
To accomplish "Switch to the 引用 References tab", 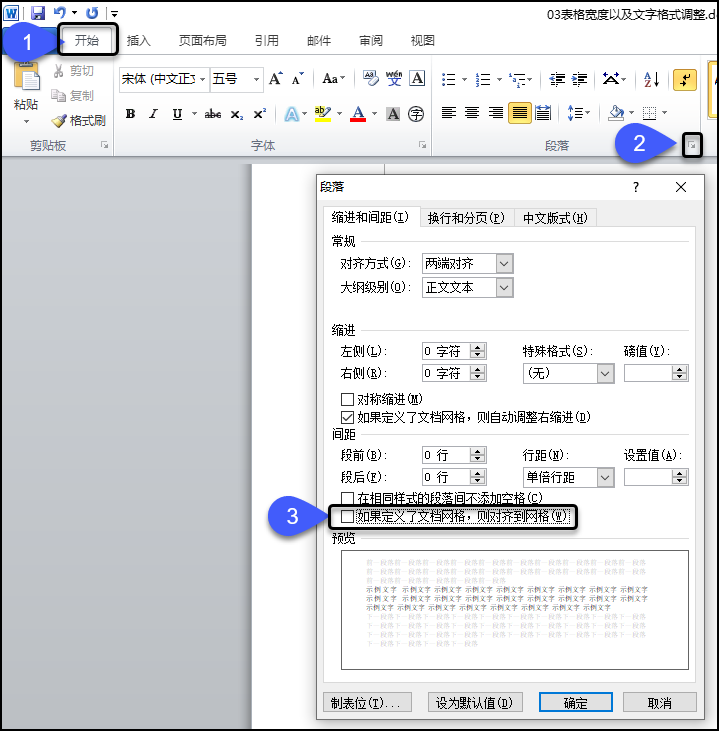I will tap(267, 41).
